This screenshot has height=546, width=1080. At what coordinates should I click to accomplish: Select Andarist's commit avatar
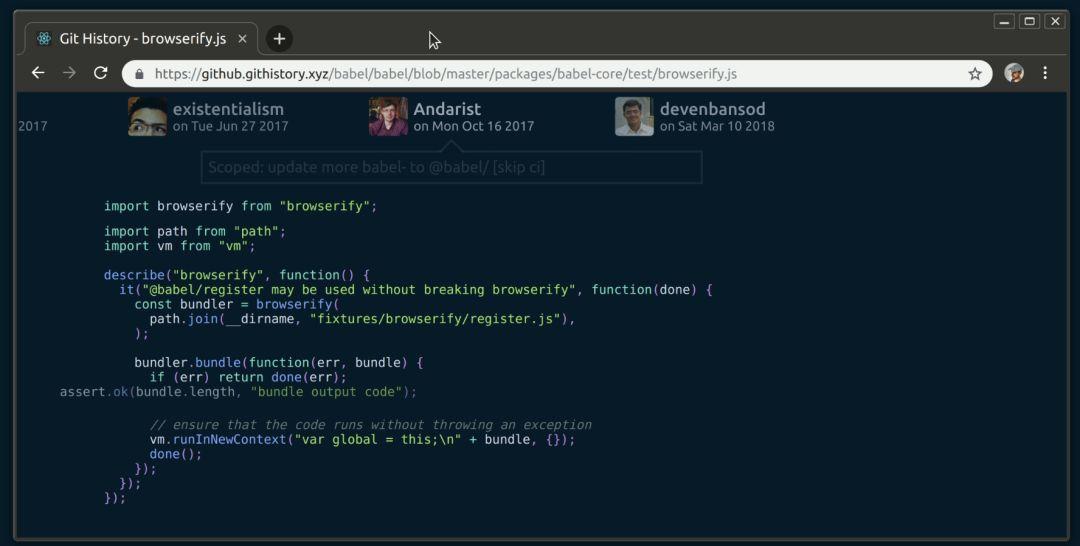pyautogui.click(x=388, y=116)
